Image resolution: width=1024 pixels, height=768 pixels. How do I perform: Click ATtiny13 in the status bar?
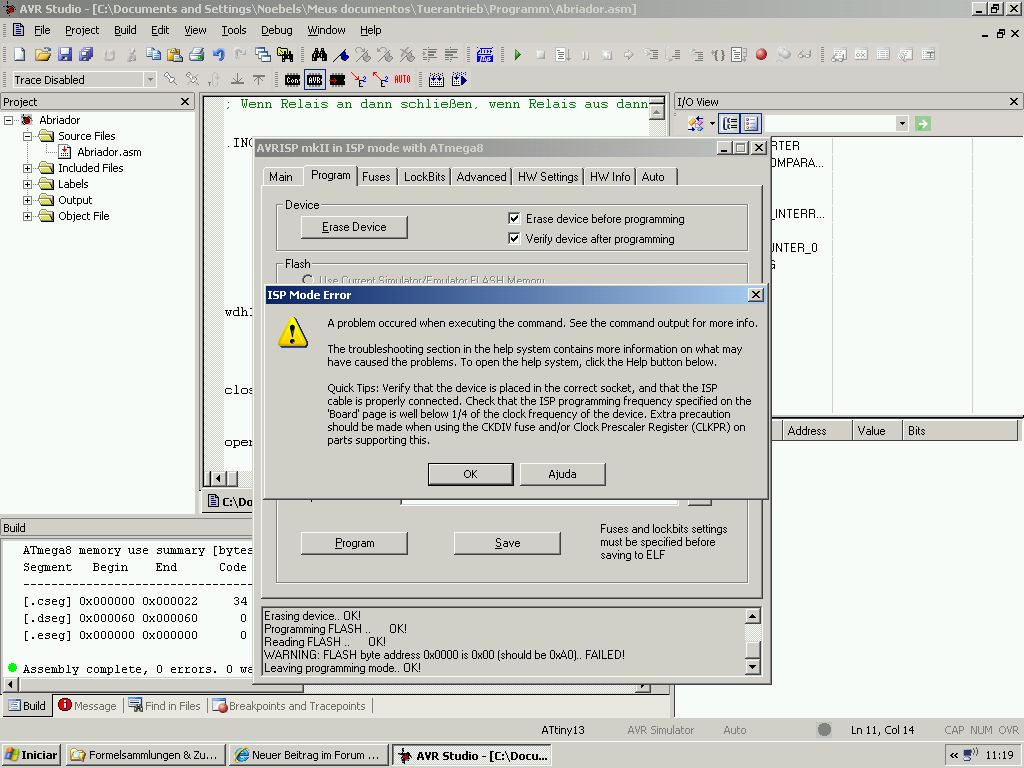[563, 730]
